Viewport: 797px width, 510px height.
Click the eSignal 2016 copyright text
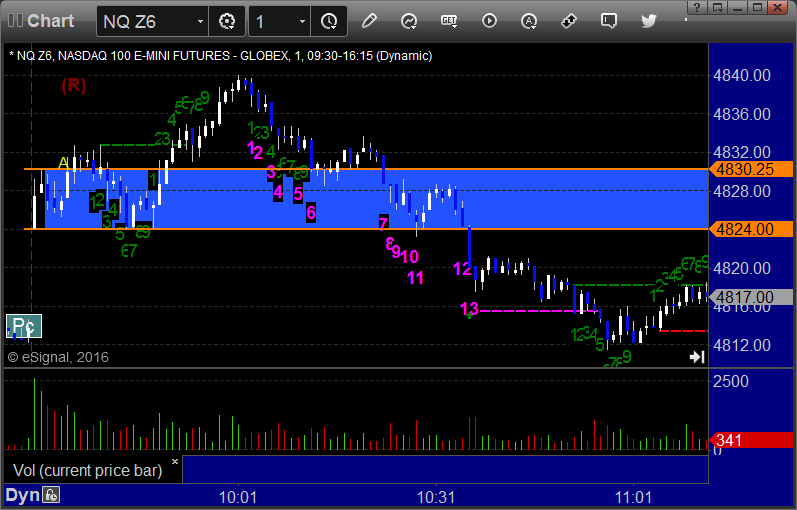click(x=58, y=357)
